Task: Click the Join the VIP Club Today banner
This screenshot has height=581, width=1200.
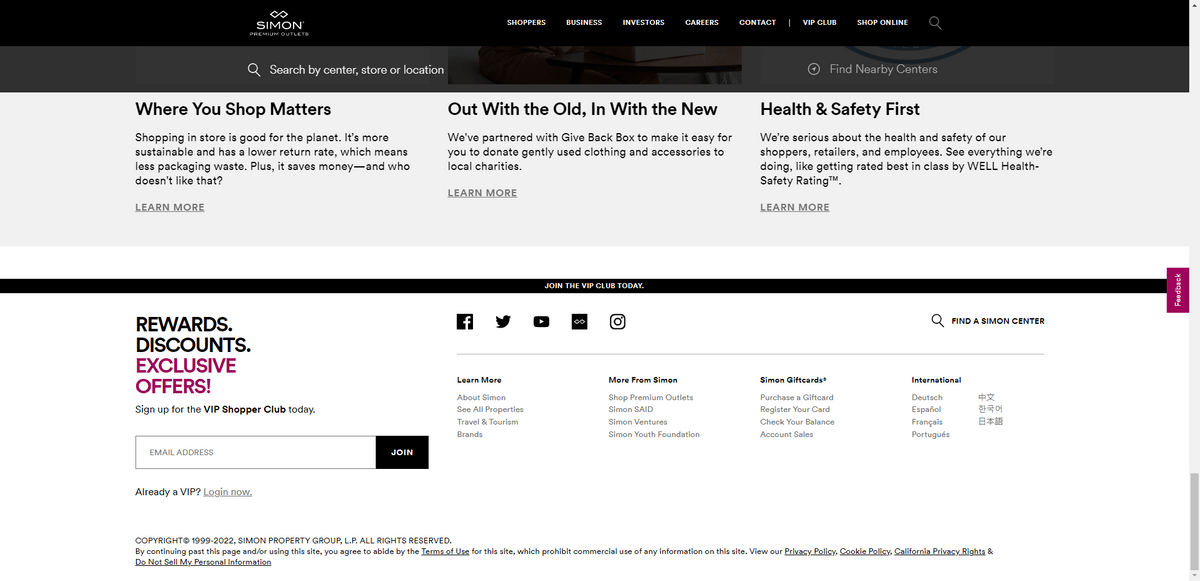Action: click(594, 286)
